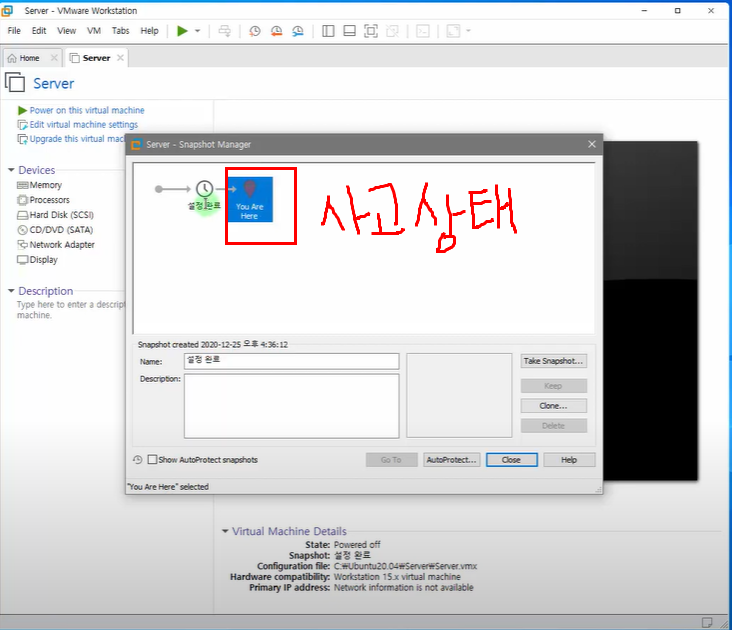Click Edit virtual machine settings link
This screenshot has height=630, width=732.
(84, 125)
